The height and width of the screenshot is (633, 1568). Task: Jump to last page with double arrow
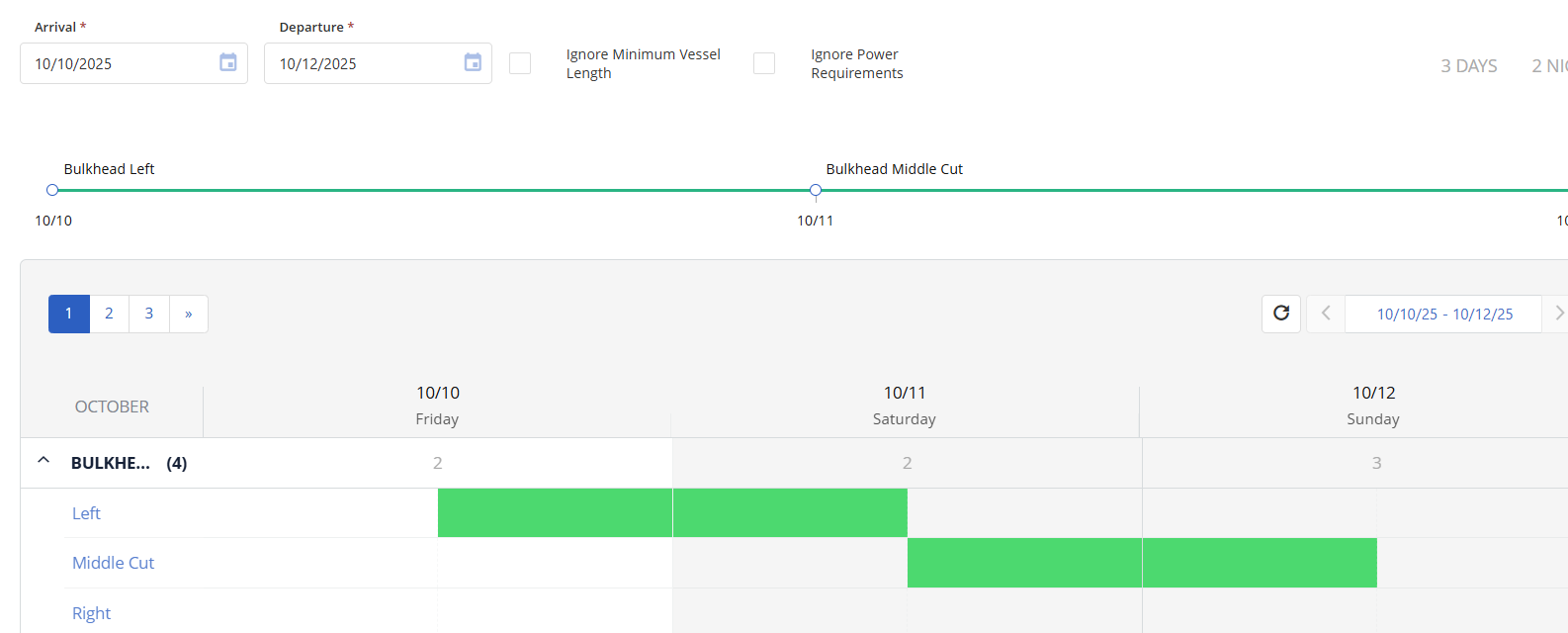pyautogui.click(x=188, y=314)
